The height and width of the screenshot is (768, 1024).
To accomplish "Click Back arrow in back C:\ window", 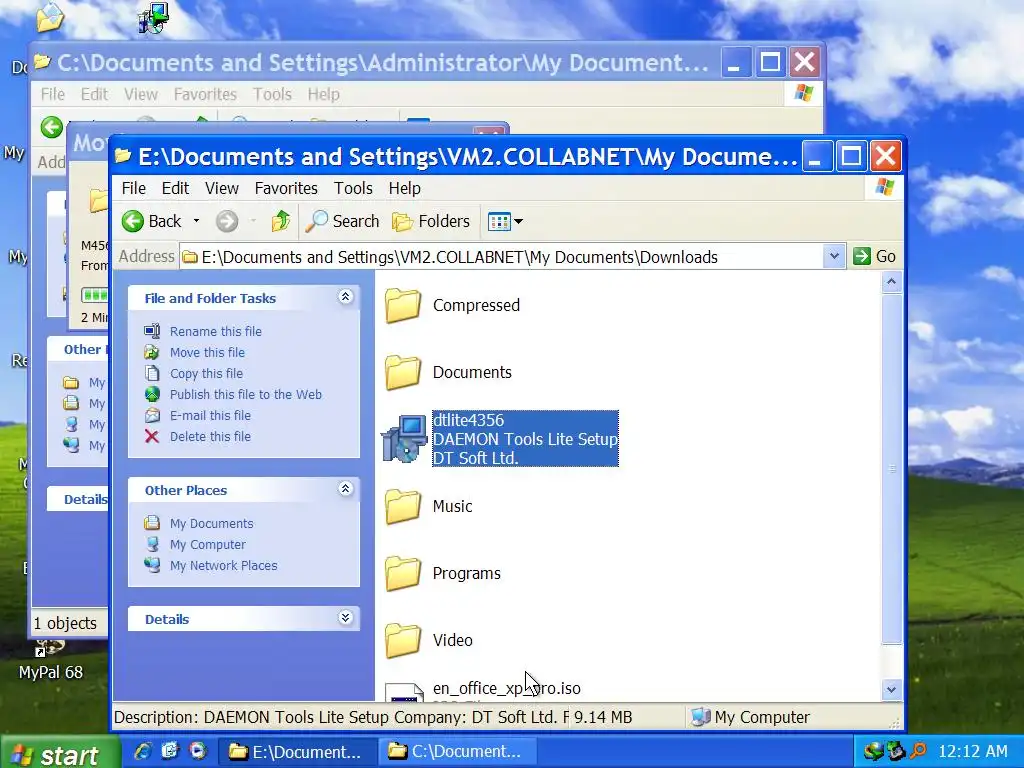I will coord(52,127).
